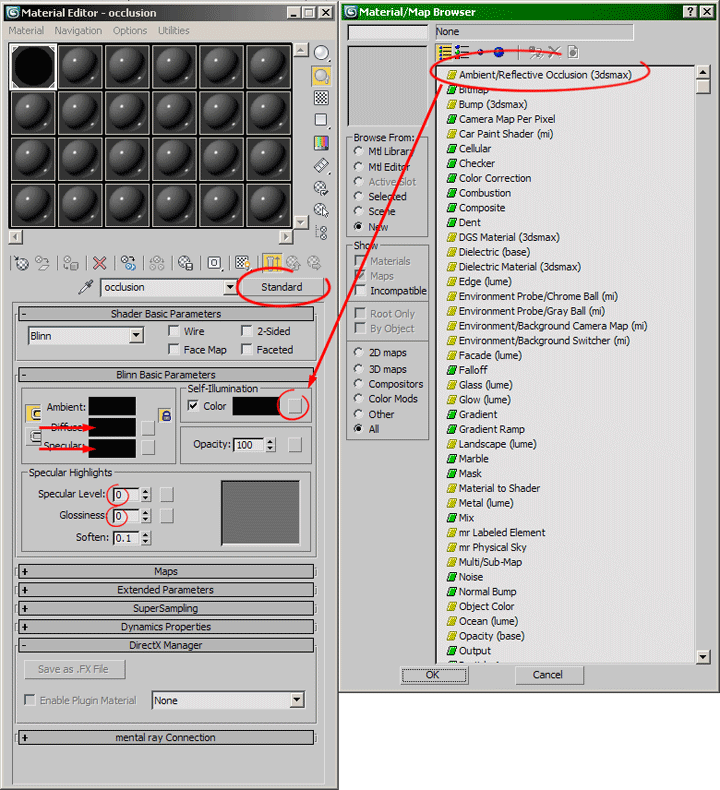The height and width of the screenshot is (790, 720).
Task: Click the Specular color swatch
Action: coord(112,448)
